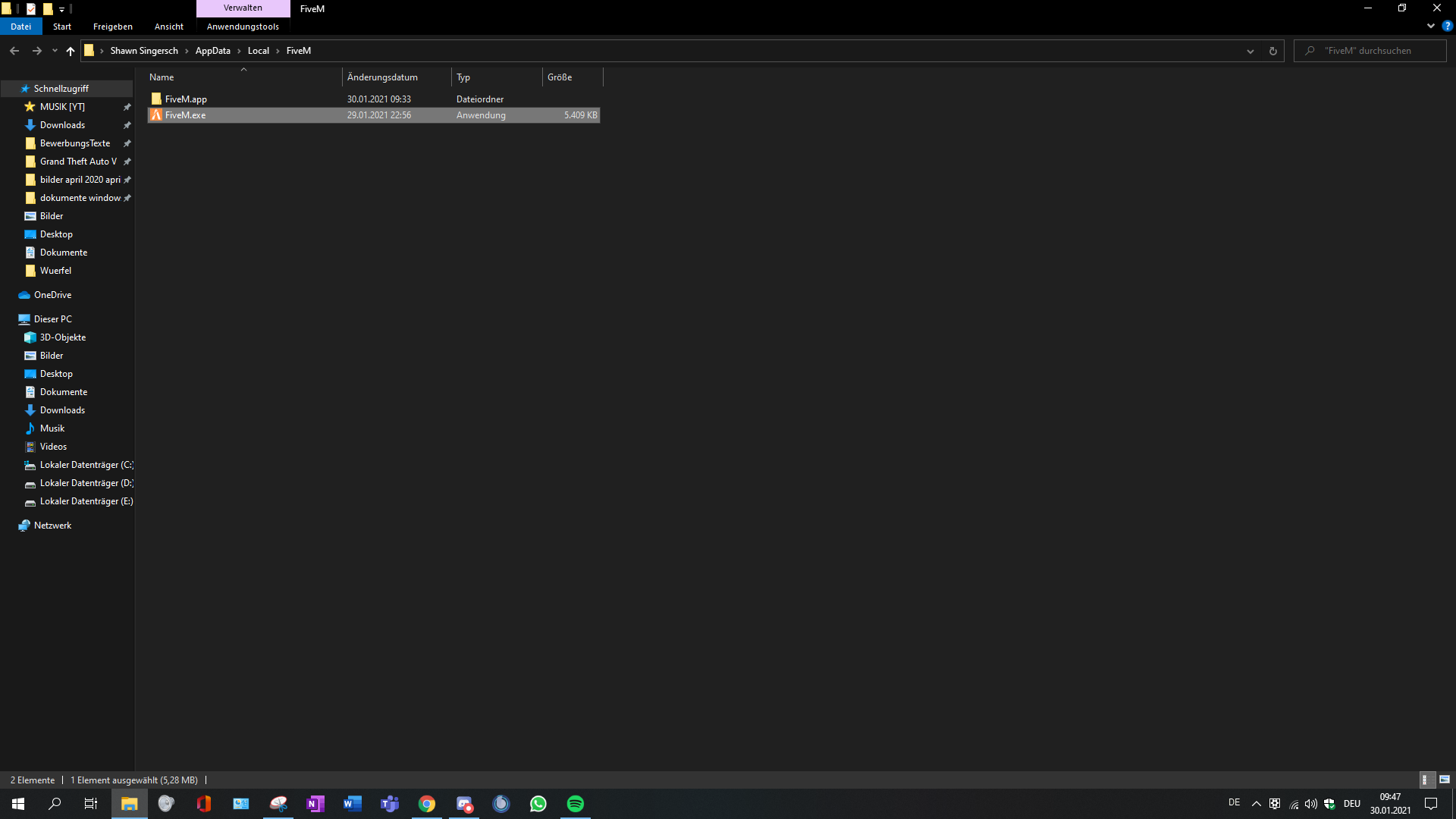Click AppData in the breadcrumb path

[x=212, y=51]
